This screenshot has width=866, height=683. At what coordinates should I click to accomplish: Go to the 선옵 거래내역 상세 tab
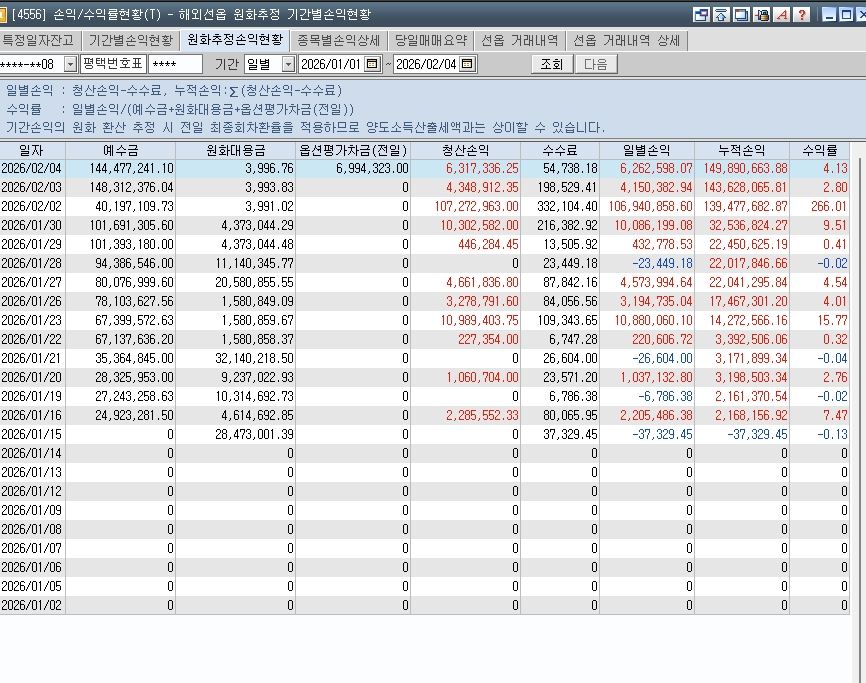(x=626, y=40)
